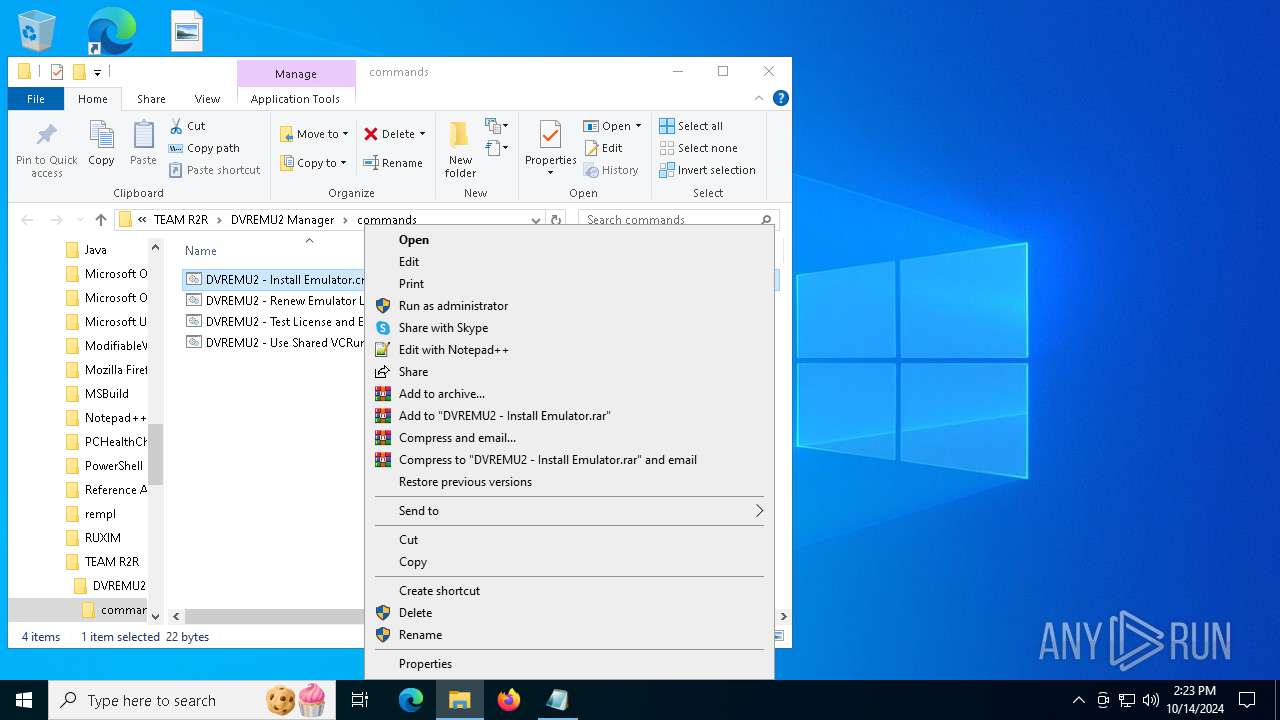Click the volume icon in tray
1280x720 pixels.
pos(1151,700)
